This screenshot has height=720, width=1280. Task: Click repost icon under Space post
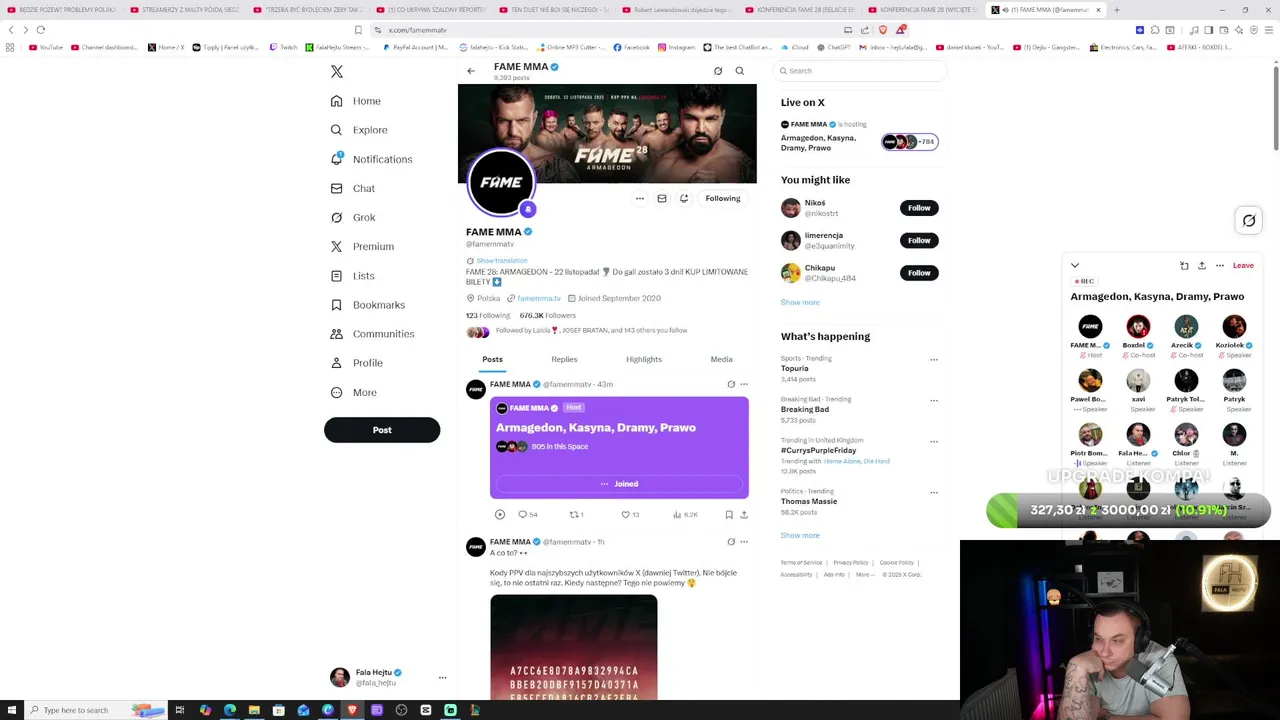click(576, 515)
